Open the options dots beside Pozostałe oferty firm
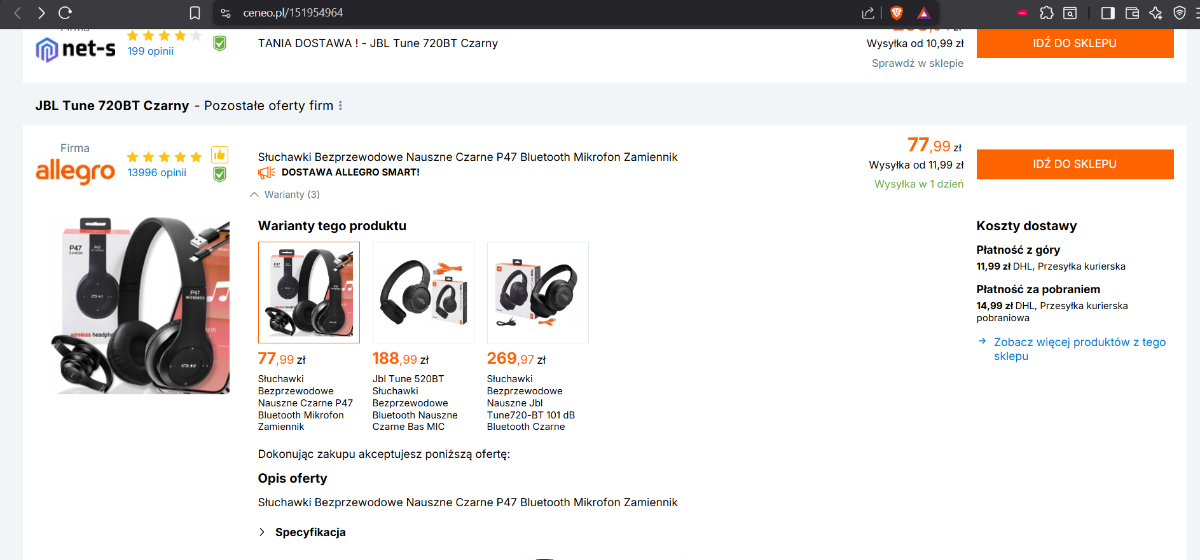Viewport: 1200px width, 560px height. pos(340,106)
